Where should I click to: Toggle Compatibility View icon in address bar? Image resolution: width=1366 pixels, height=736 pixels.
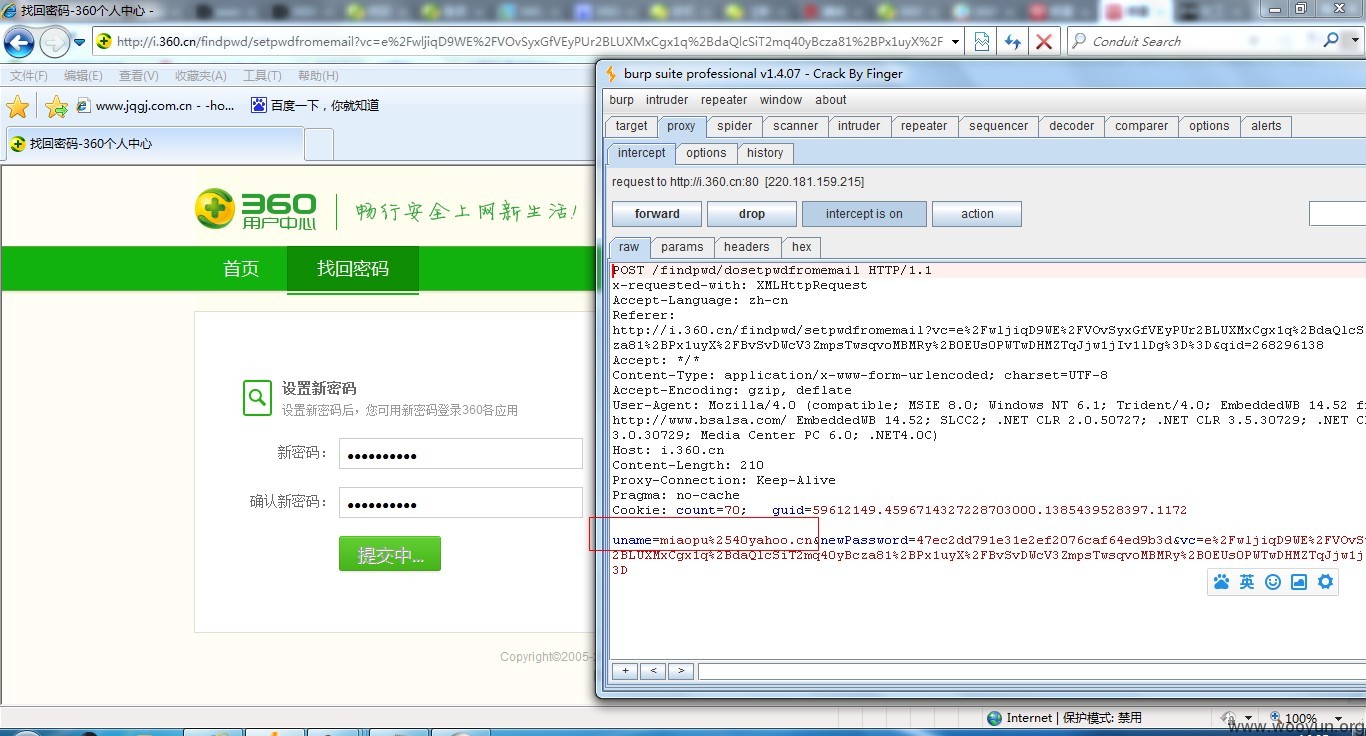tap(982, 42)
